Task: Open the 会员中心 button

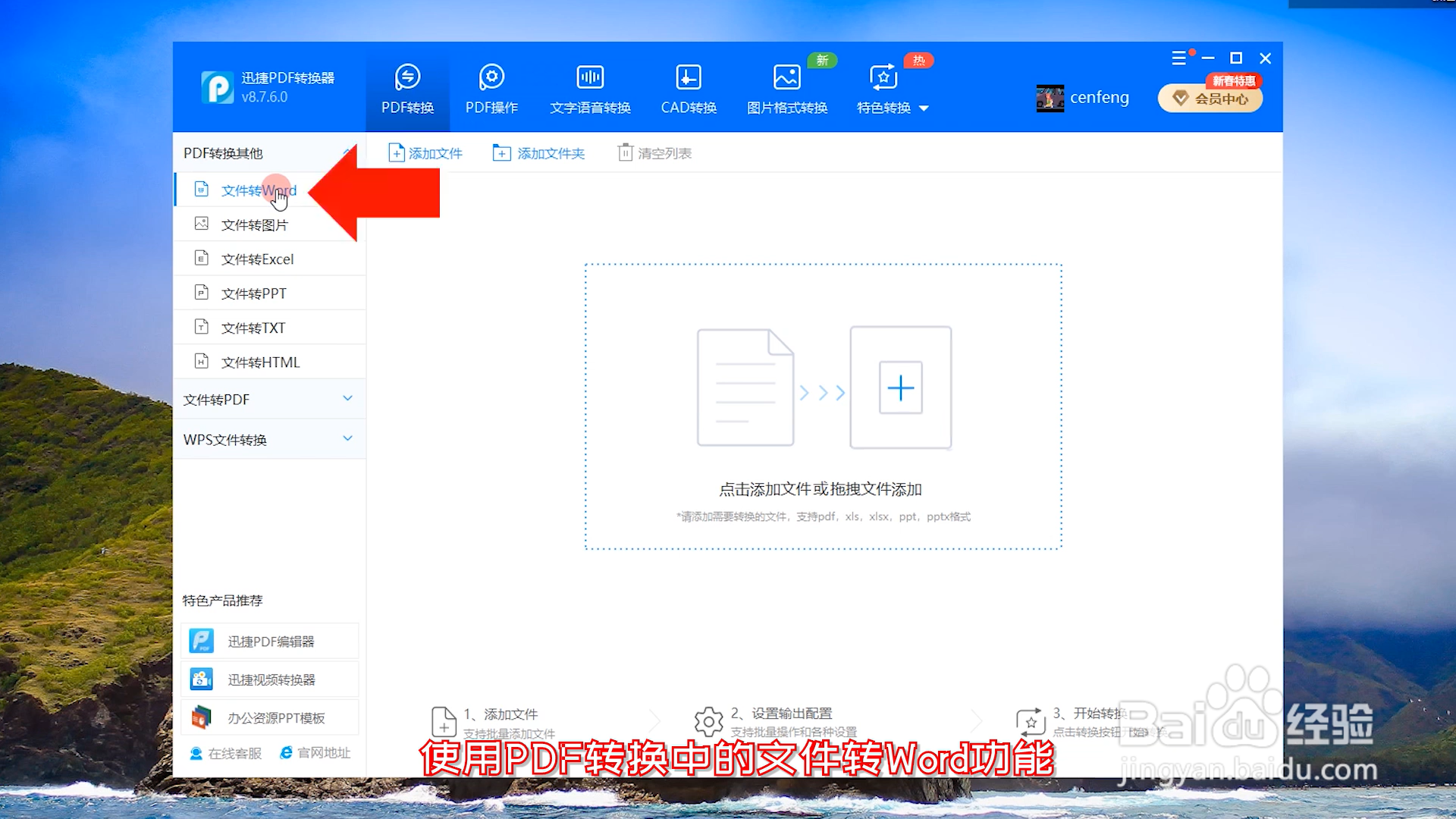Action: coord(1210,99)
